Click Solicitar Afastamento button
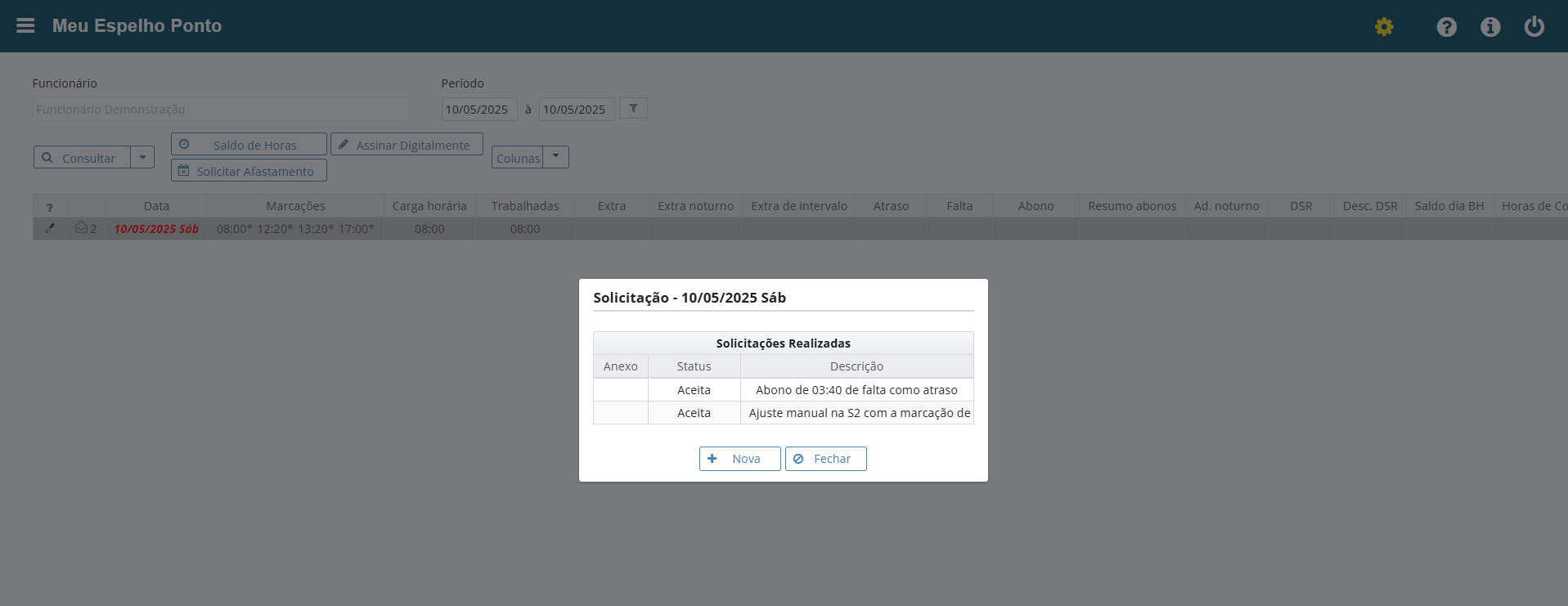Image resolution: width=1568 pixels, height=606 pixels. pos(249,170)
